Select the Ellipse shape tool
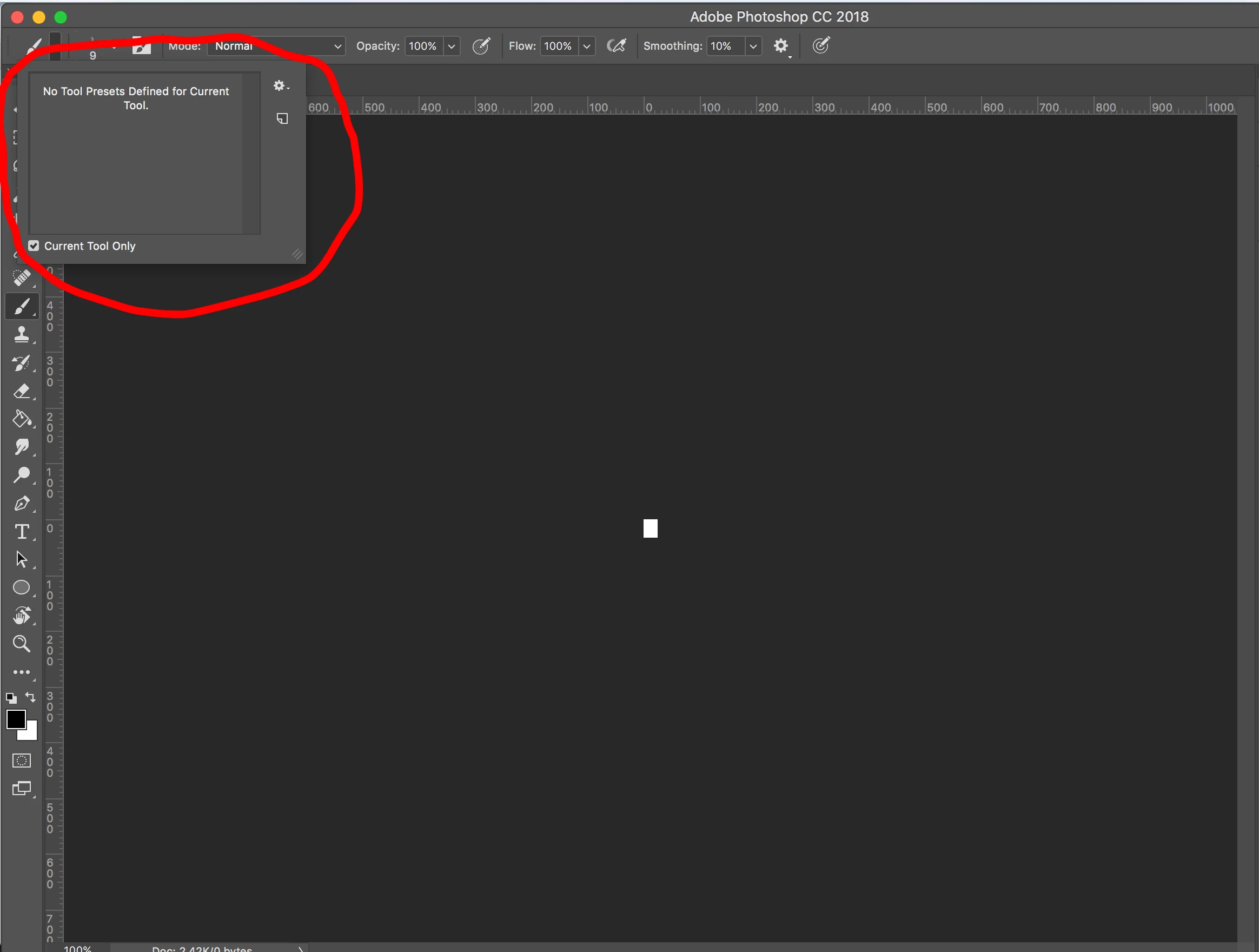The width and height of the screenshot is (1259, 952). click(22, 587)
